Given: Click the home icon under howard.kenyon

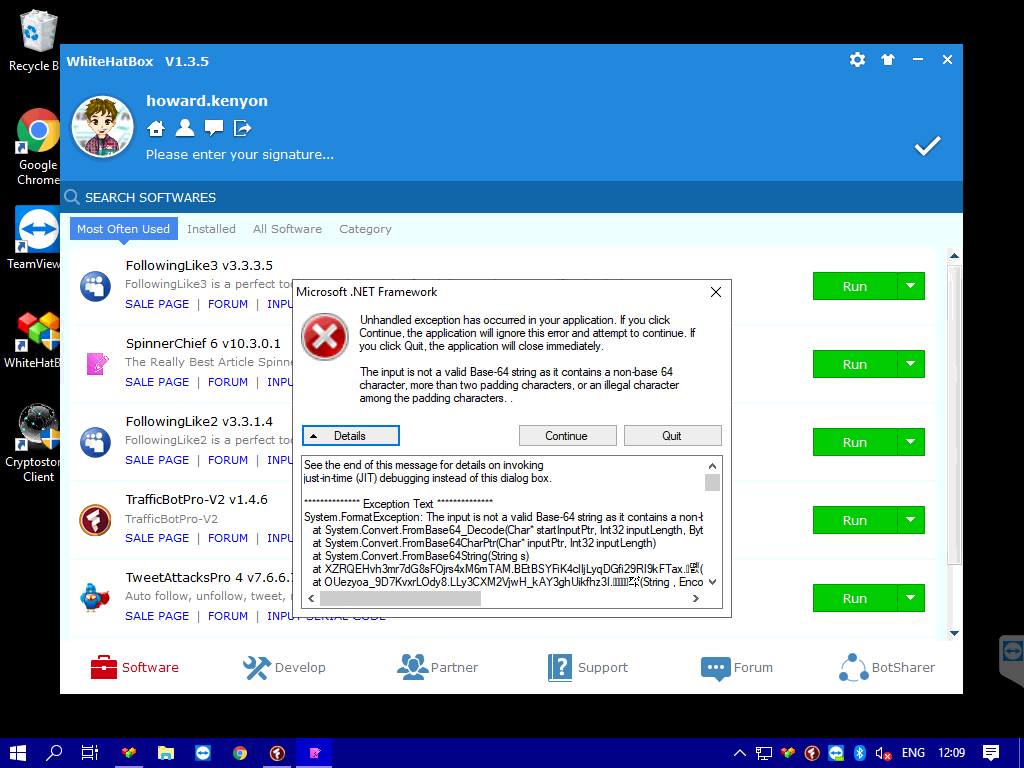Looking at the screenshot, I should coord(156,128).
